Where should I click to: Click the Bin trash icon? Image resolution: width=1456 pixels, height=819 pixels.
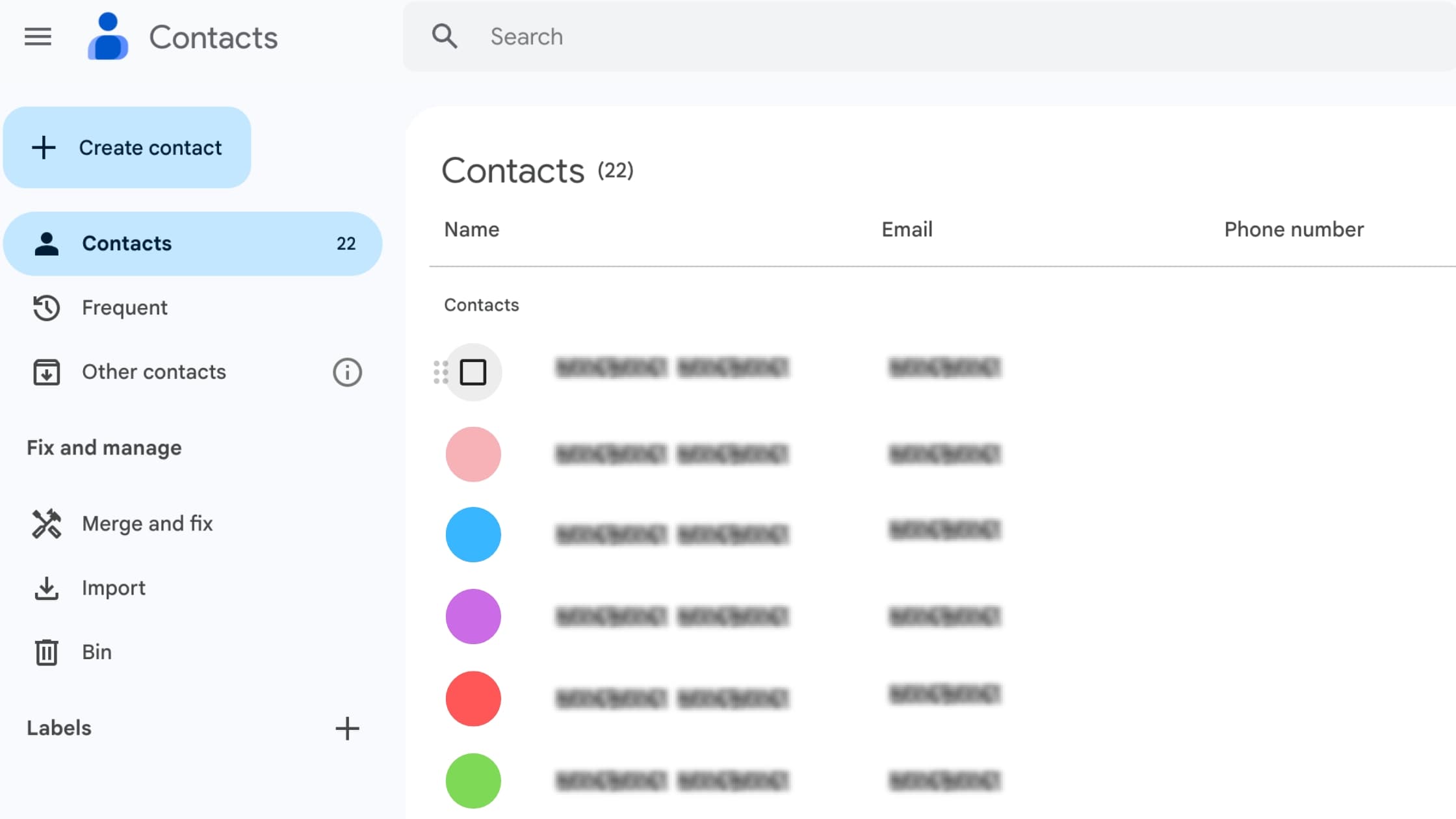click(47, 652)
